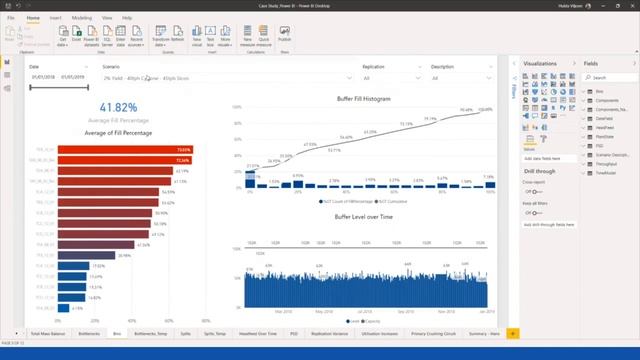Switch to the View ribbon tab

coord(107,18)
